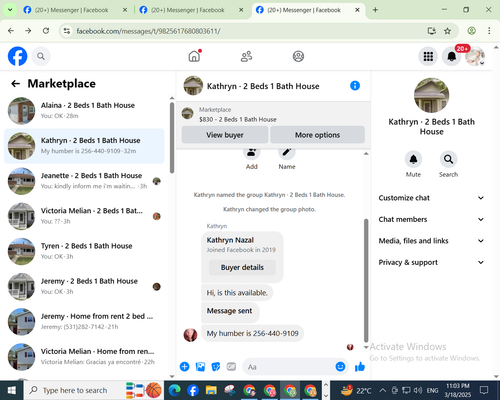Screen dimensions: 500x400
Task: Choose a GIF icon in composer
Action: (231, 367)
